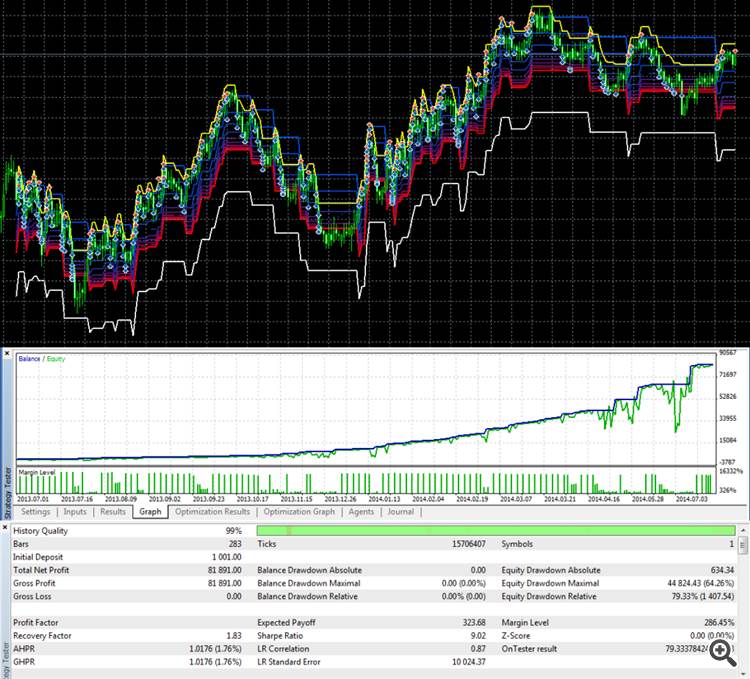750x679 pixels.
Task: Click the Balance Drawdown Maximal label
Action: pyautogui.click(x=309, y=583)
